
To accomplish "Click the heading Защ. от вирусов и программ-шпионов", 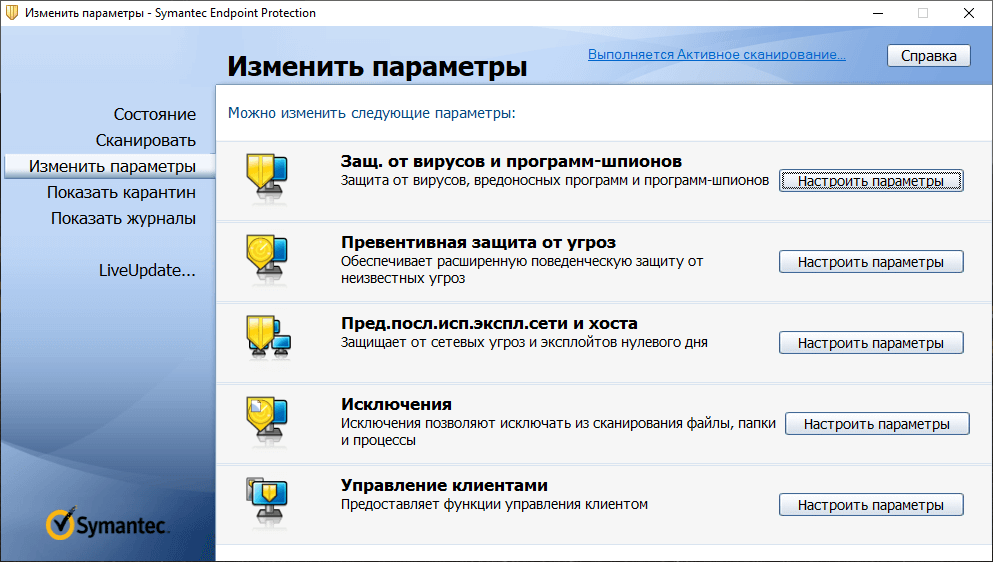I will click(511, 161).
